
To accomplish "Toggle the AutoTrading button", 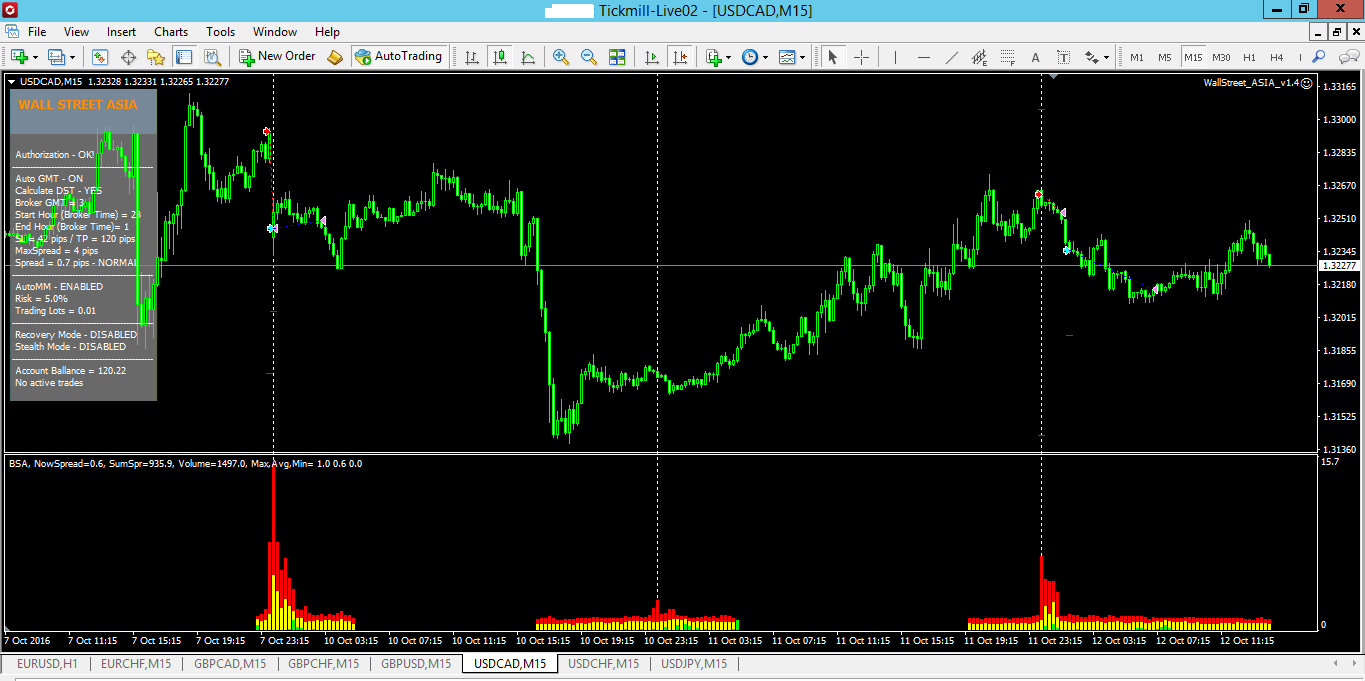I will 398,57.
